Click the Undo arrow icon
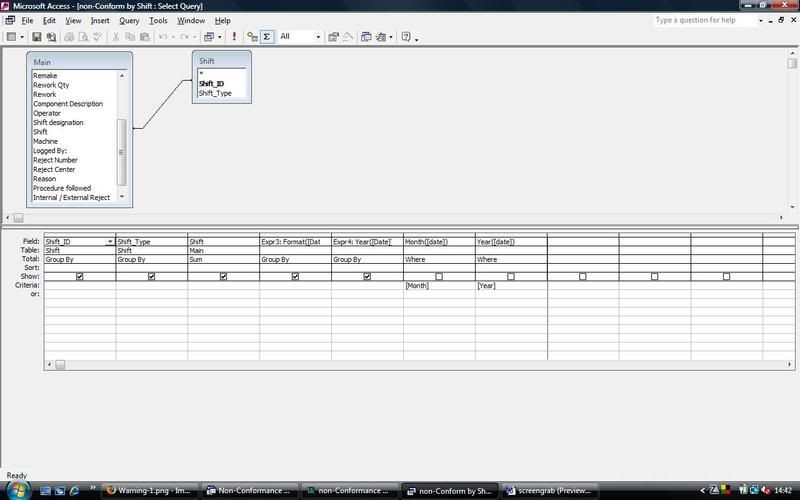 pos(163,37)
